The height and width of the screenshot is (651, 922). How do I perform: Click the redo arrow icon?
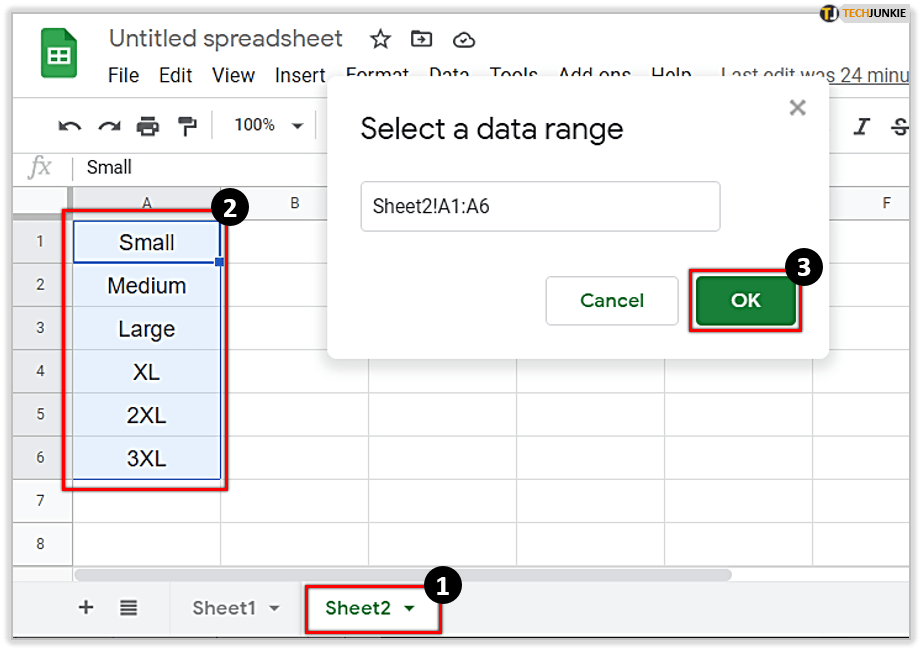(x=109, y=126)
